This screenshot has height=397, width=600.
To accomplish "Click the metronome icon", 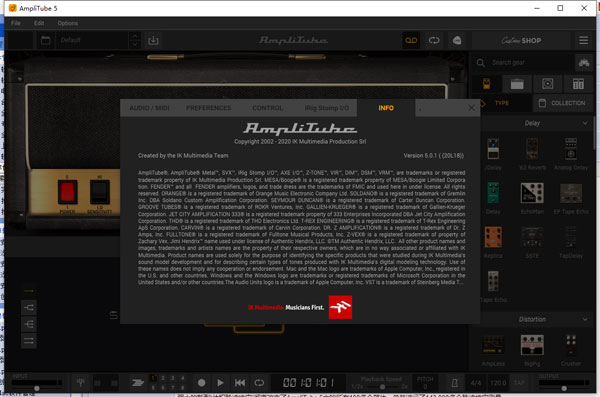I will (x=455, y=382).
